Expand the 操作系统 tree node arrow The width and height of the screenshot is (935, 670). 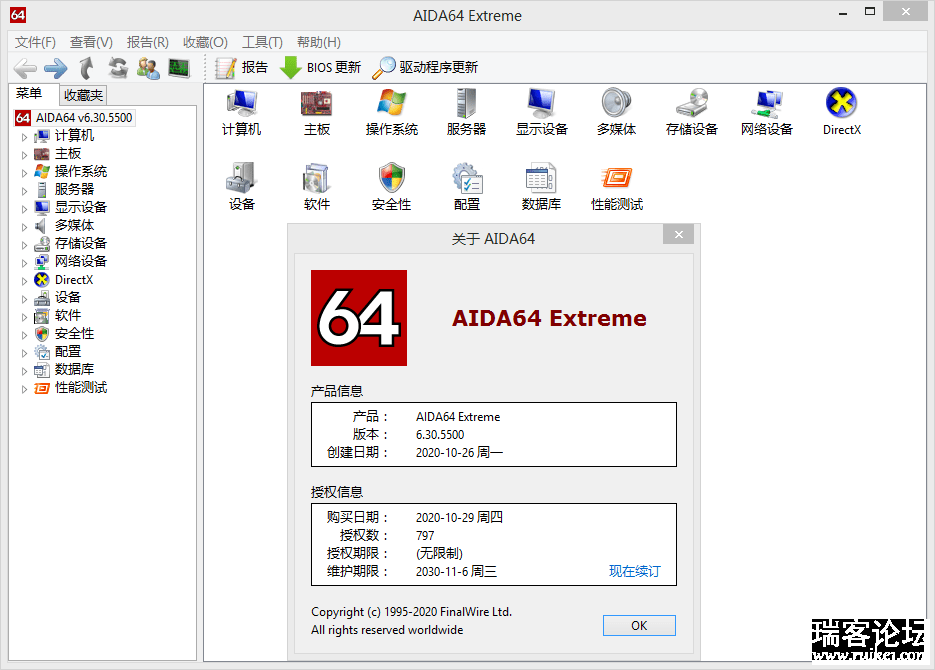[24, 173]
